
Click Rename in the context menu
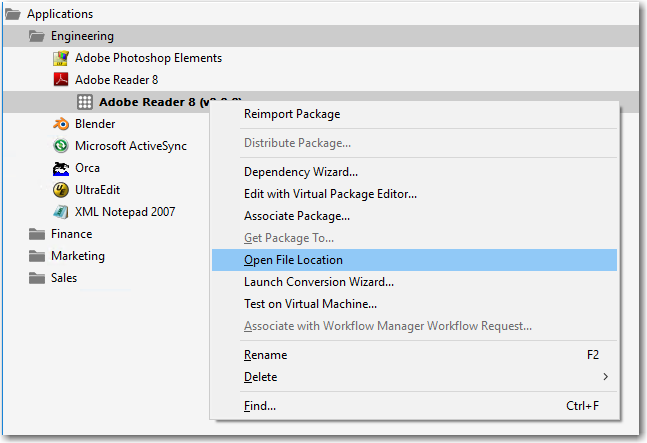tap(265, 355)
